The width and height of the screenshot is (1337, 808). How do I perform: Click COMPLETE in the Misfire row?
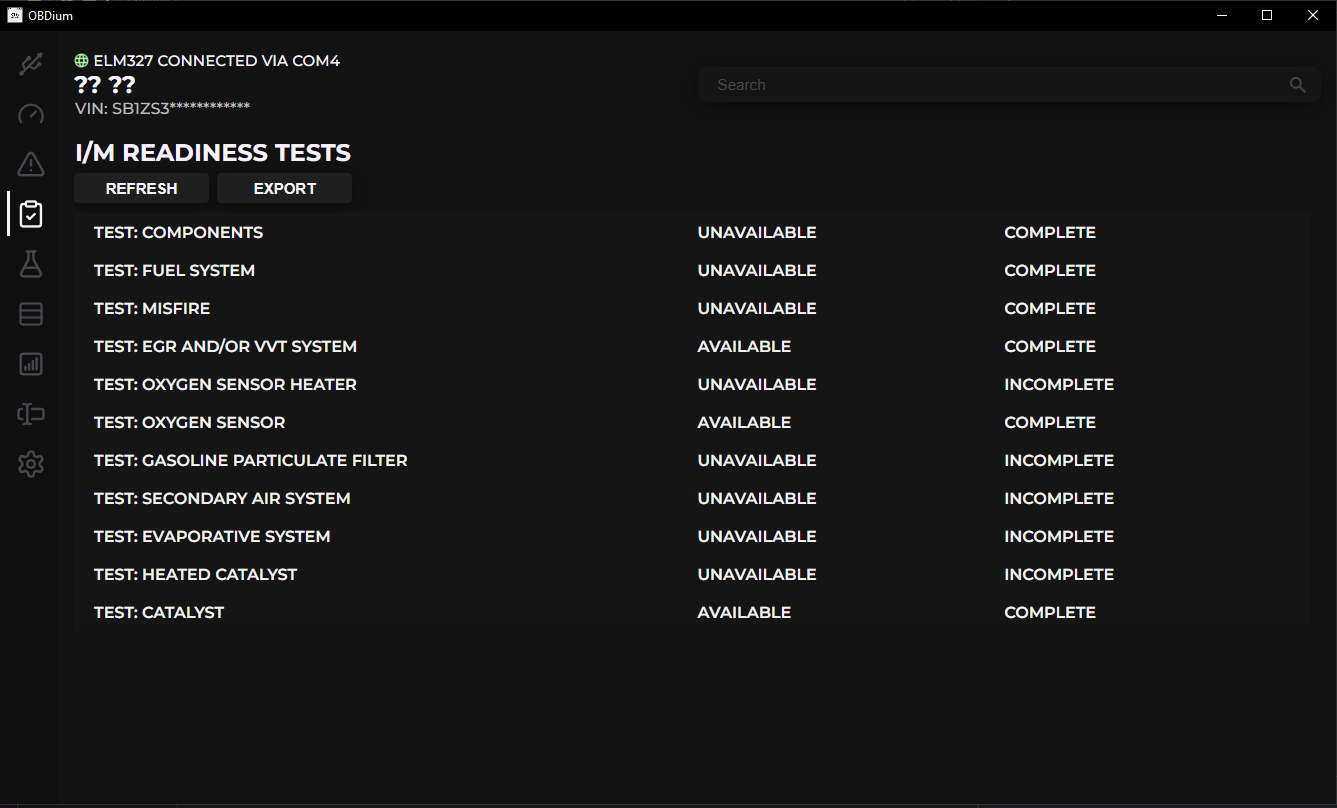(x=1050, y=308)
